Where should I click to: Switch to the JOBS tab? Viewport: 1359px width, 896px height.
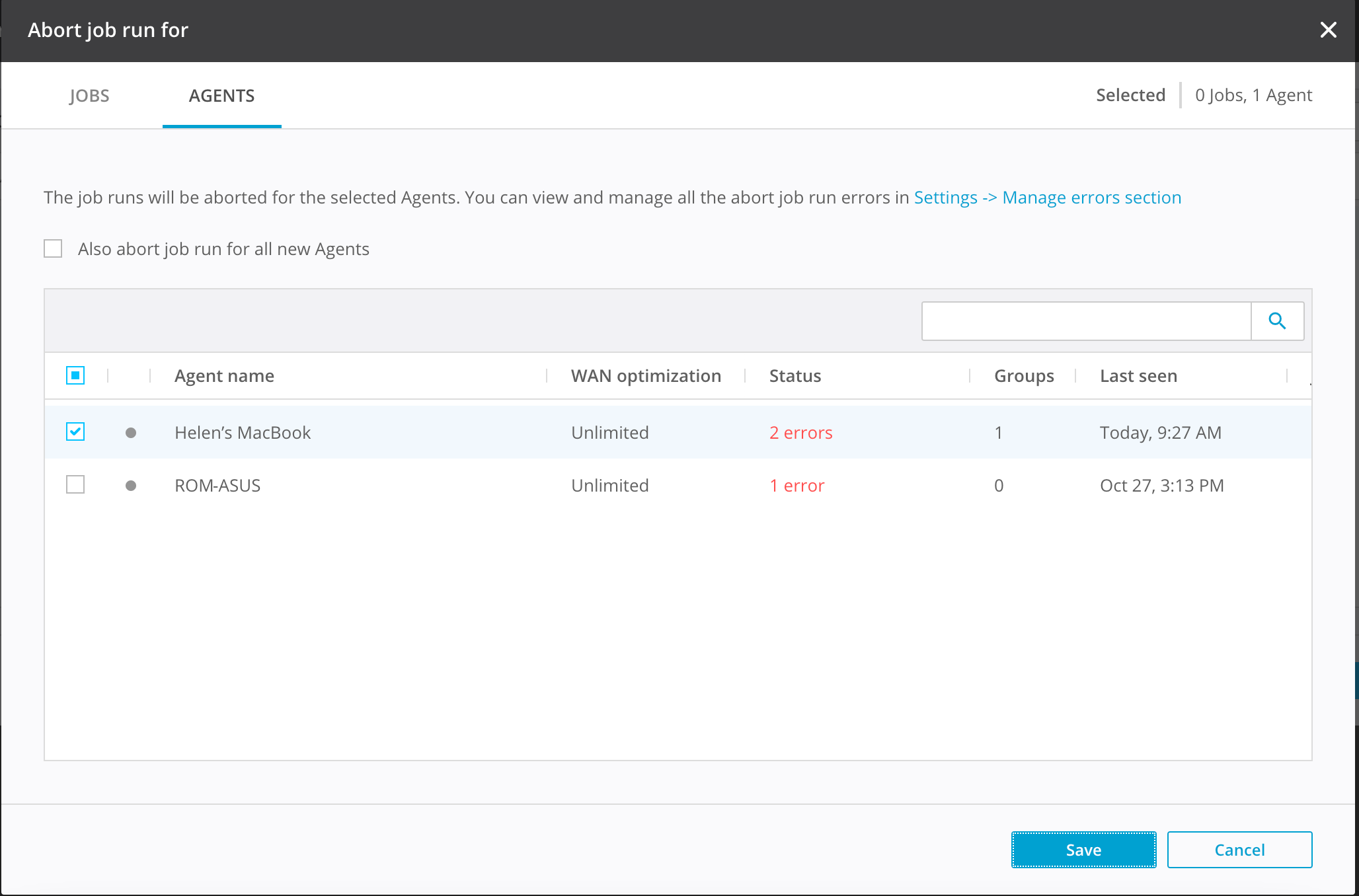pos(89,96)
